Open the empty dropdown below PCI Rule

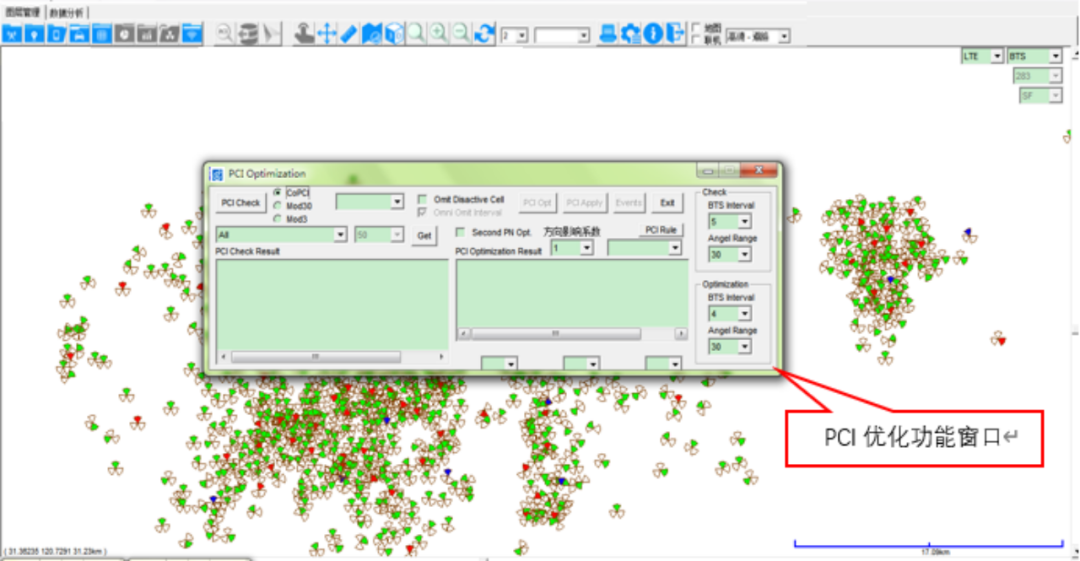point(644,248)
